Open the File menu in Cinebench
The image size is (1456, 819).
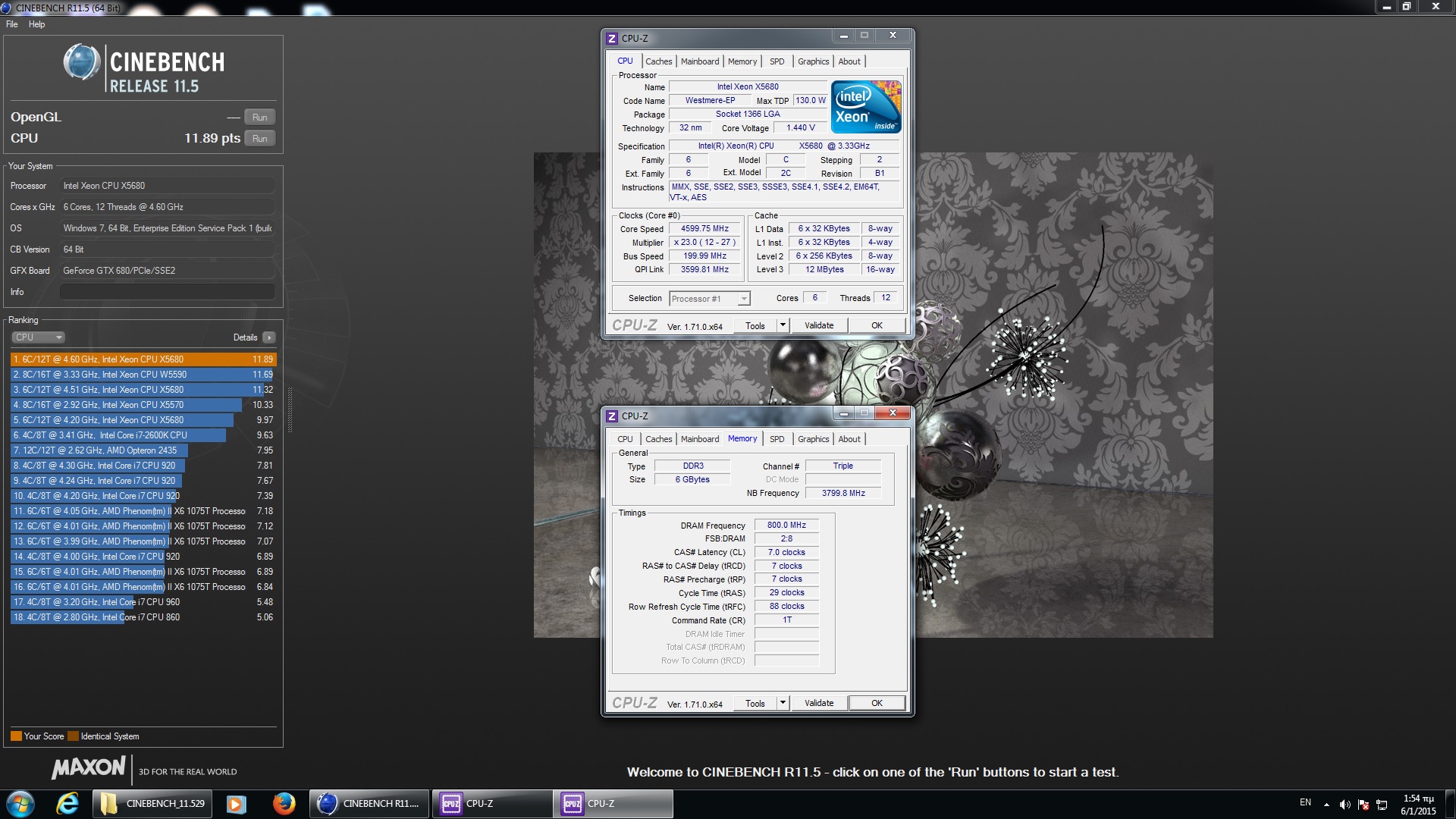click(12, 24)
